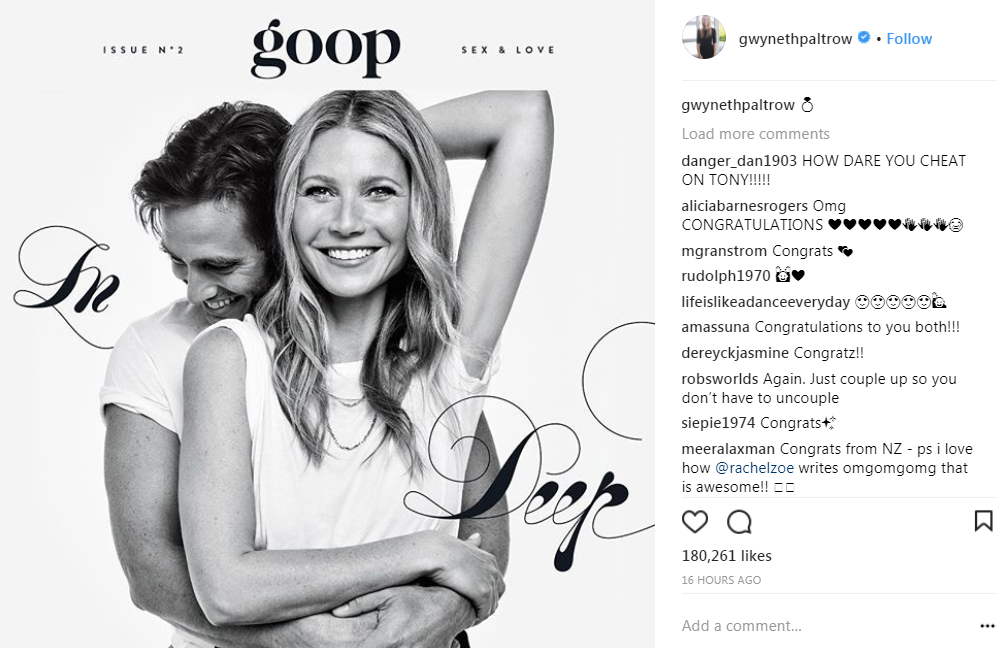This screenshot has width=1006, height=648.
Task: Open the three-dot more options menu
Action: (987, 626)
